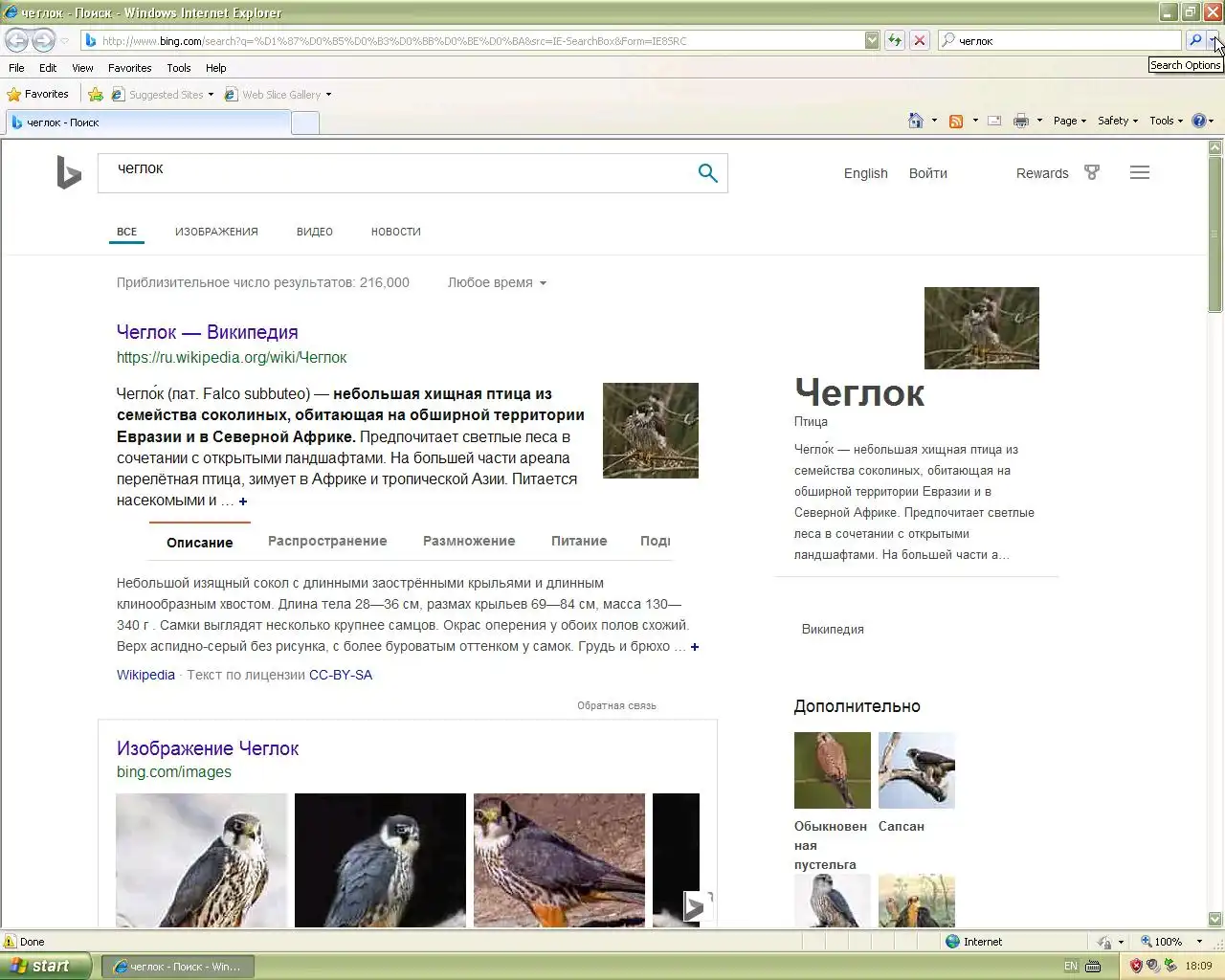
Task: Click the toolbar search magnifier button
Action: [1195, 40]
